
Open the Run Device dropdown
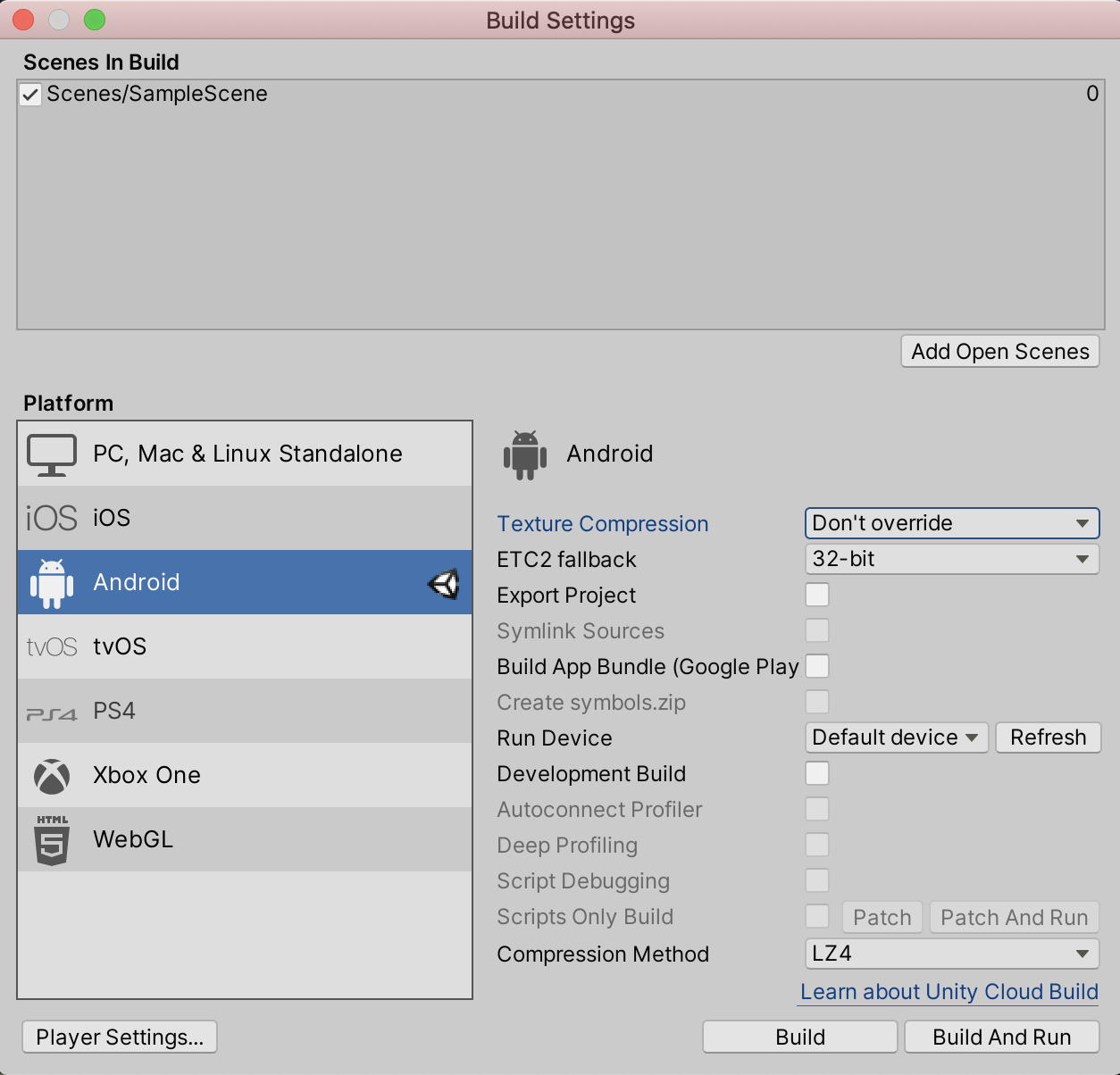tap(897, 737)
